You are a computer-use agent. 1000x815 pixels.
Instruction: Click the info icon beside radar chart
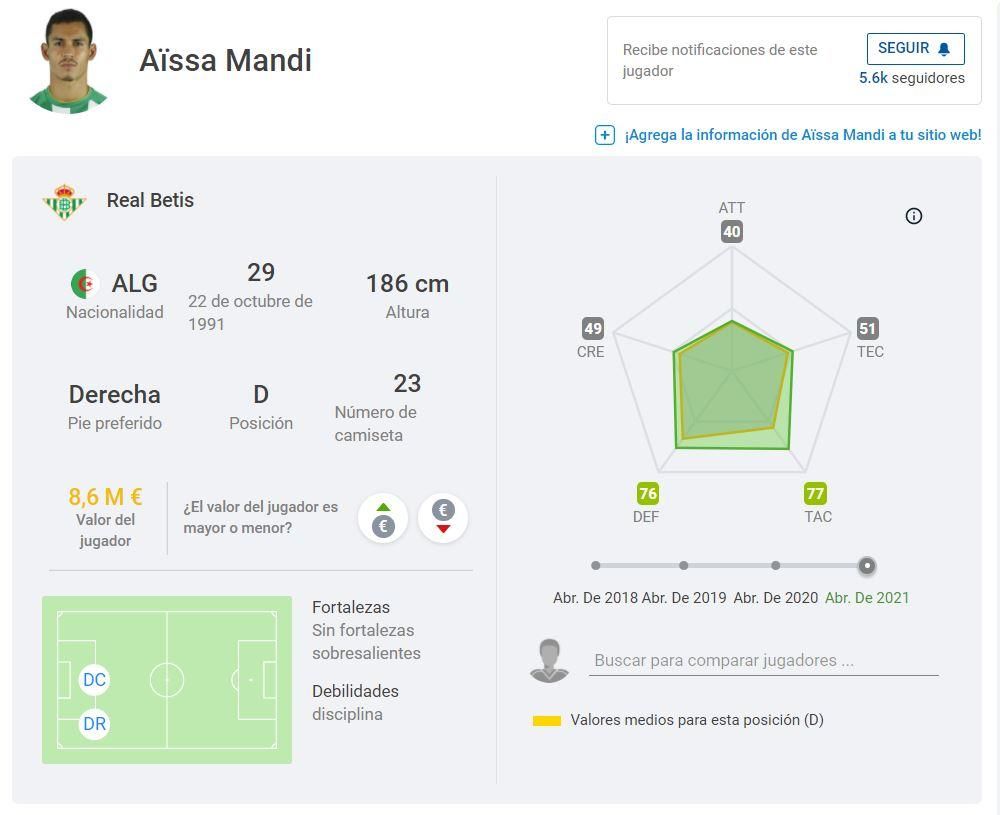tap(914, 216)
